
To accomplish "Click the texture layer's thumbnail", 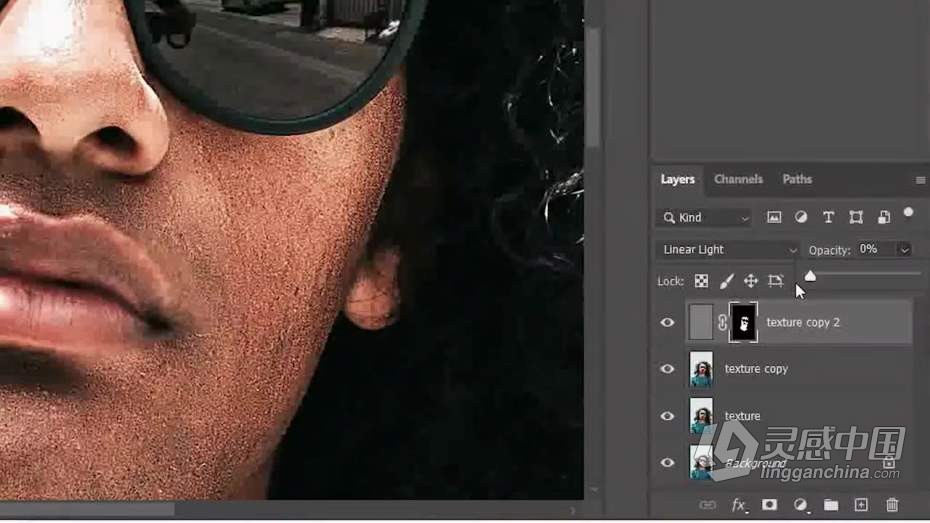I will pyautogui.click(x=701, y=416).
